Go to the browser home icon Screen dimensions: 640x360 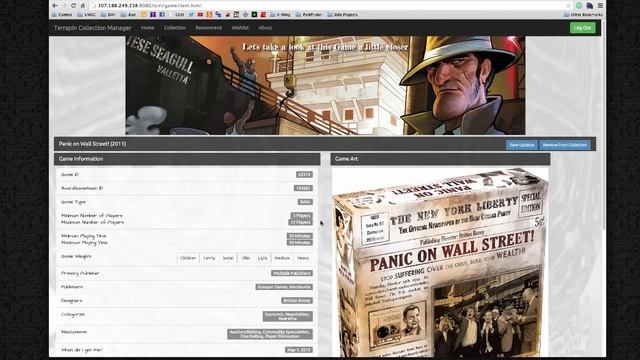(82, 5)
